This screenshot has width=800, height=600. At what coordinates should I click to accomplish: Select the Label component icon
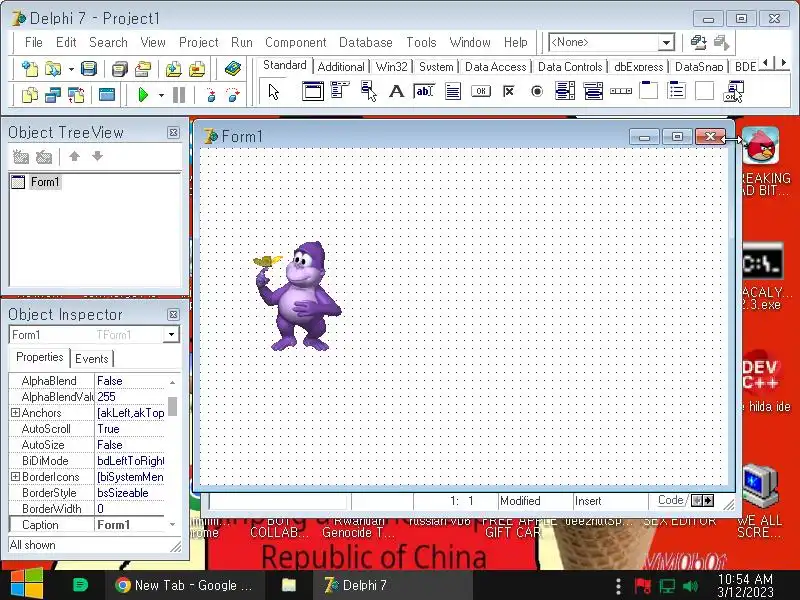click(x=396, y=91)
